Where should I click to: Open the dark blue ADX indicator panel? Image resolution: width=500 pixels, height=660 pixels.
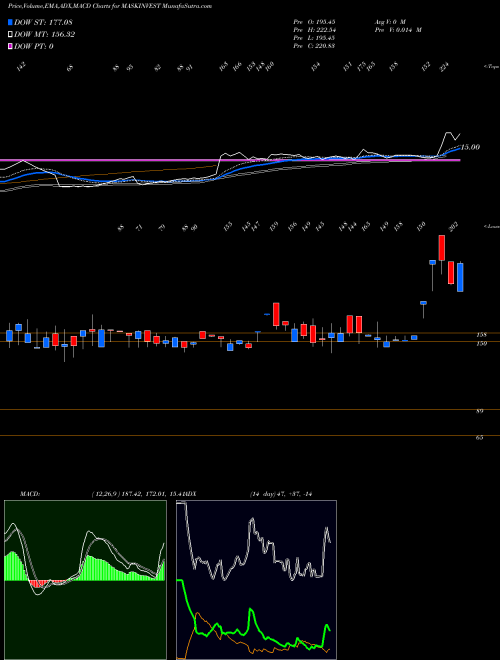point(256,580)
